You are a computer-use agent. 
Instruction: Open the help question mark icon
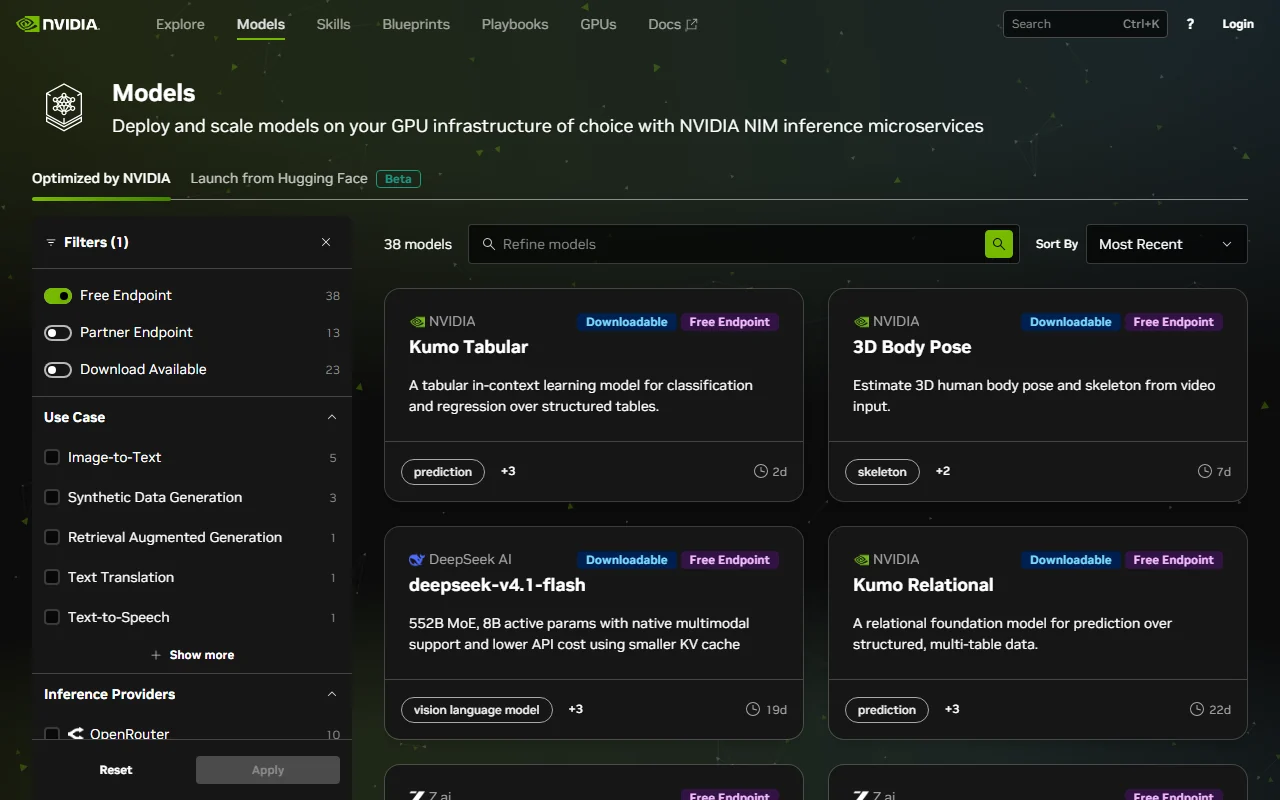pos(1190,24)
